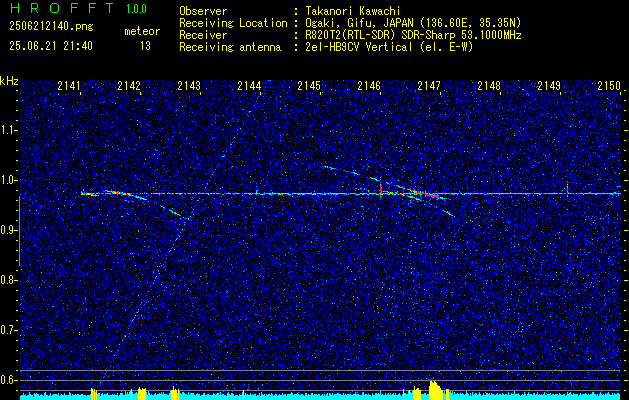
Task: Click the Receiver field label
Action: pyautogui.click(x=203, y=35)
